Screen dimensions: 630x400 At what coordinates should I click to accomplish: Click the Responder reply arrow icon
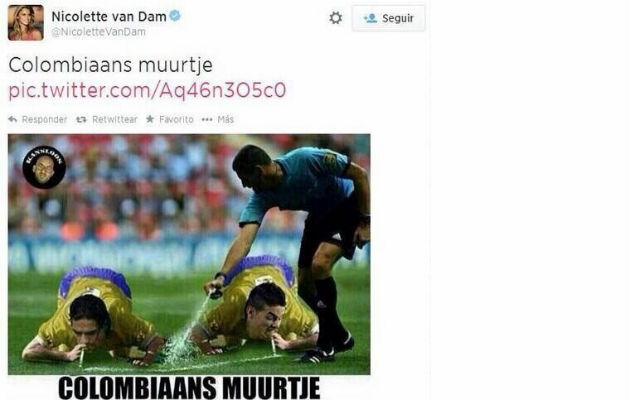coord(13,119)
